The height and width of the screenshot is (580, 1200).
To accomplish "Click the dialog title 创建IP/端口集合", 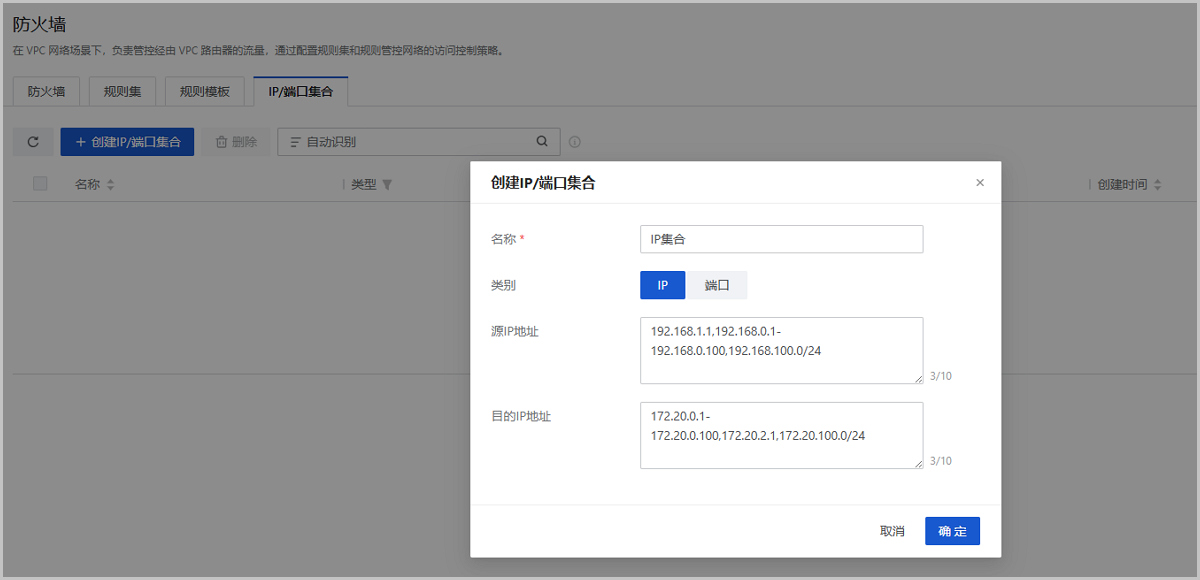I will tap(544, 182).
